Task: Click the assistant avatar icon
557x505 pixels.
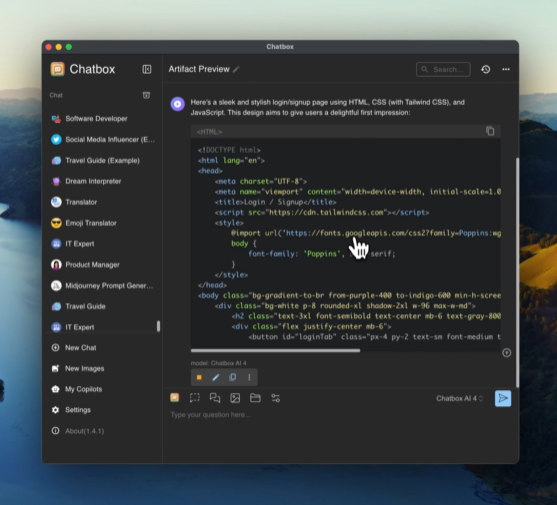Action: pyautogui.click(x=178, y=104)
